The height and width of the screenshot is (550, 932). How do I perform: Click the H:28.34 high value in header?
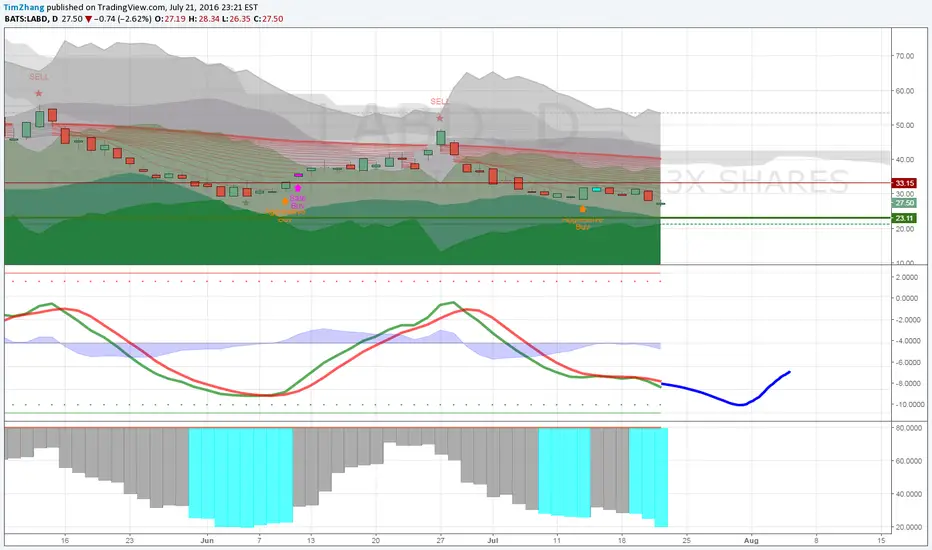(x=204, y=19)
